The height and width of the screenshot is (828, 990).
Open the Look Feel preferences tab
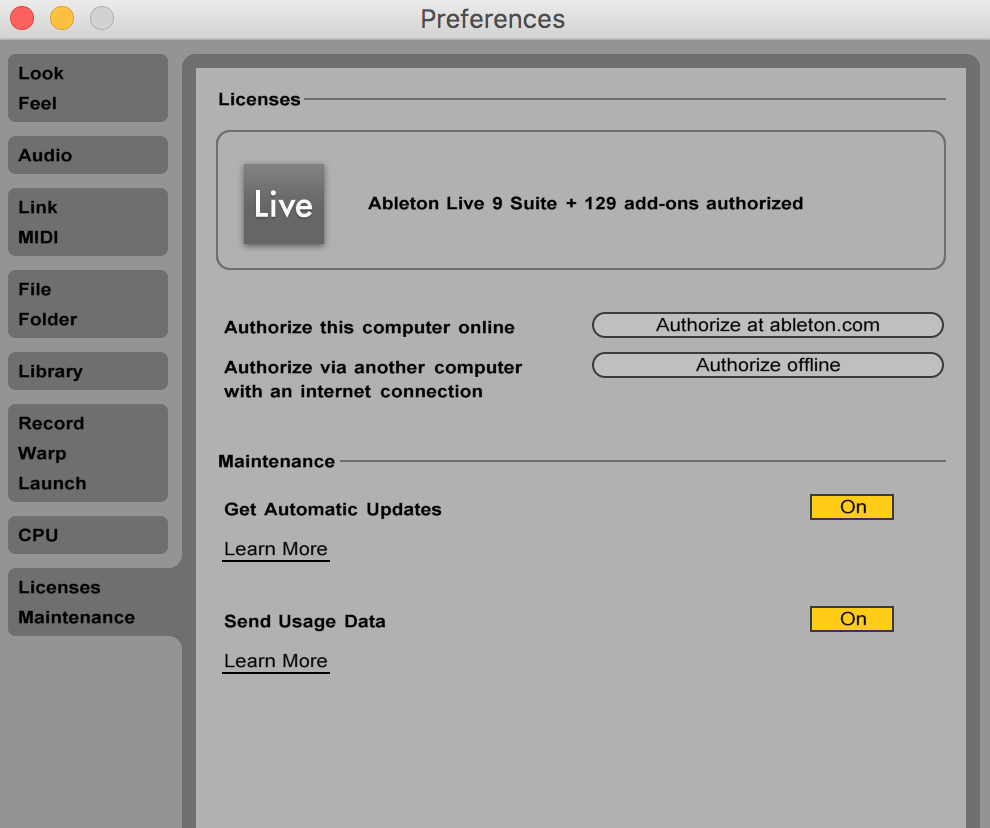tap(88, 88)
